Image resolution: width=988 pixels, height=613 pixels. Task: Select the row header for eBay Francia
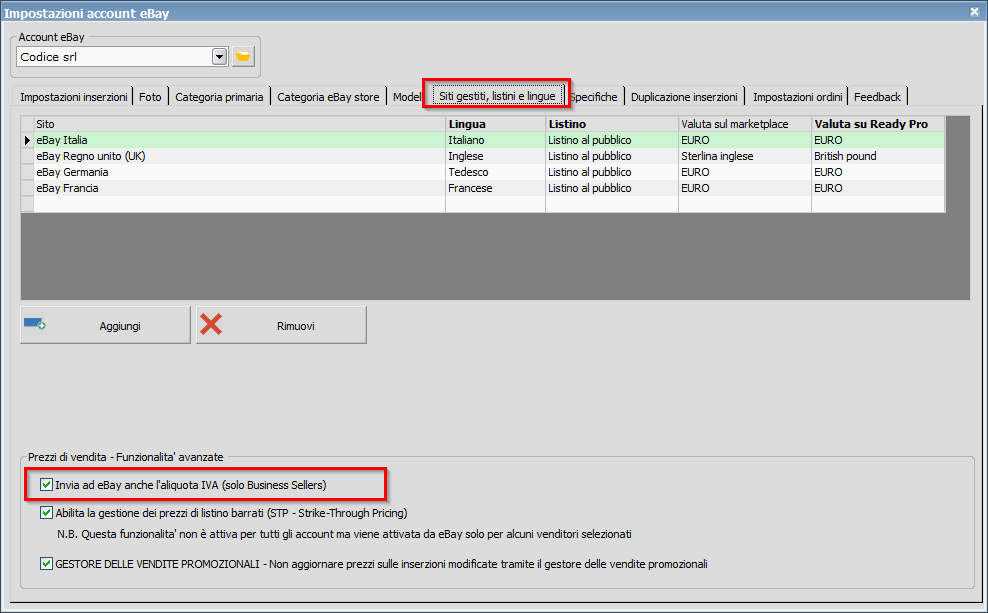pos(27,188)
